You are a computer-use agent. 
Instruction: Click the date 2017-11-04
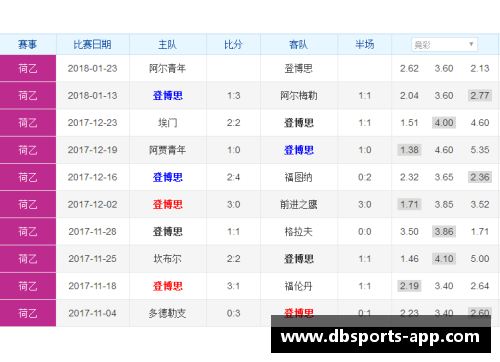pyautogui.click(x=92, y=313)
